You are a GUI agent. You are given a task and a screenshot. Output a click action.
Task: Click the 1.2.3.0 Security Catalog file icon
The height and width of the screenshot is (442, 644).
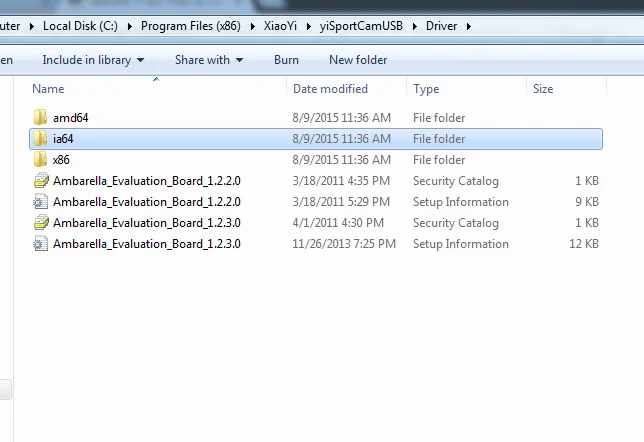41,222
